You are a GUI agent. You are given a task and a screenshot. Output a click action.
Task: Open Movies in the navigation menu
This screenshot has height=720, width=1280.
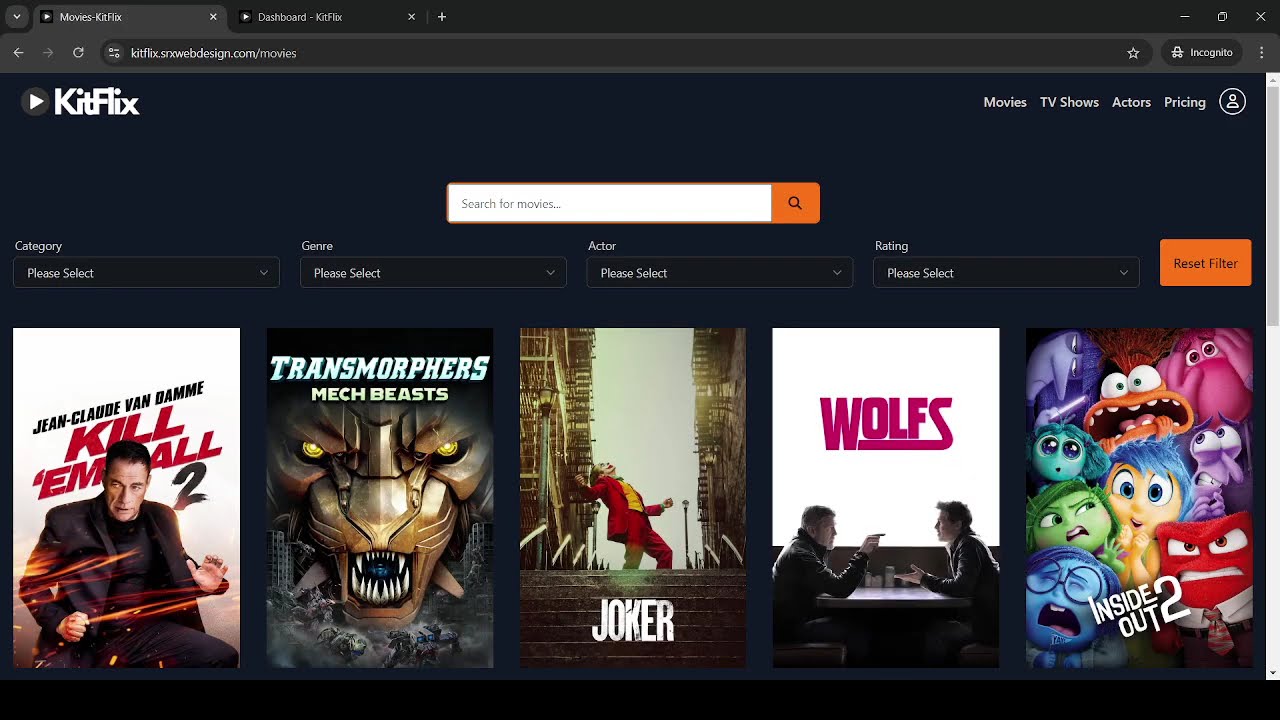click(1005, 102)
